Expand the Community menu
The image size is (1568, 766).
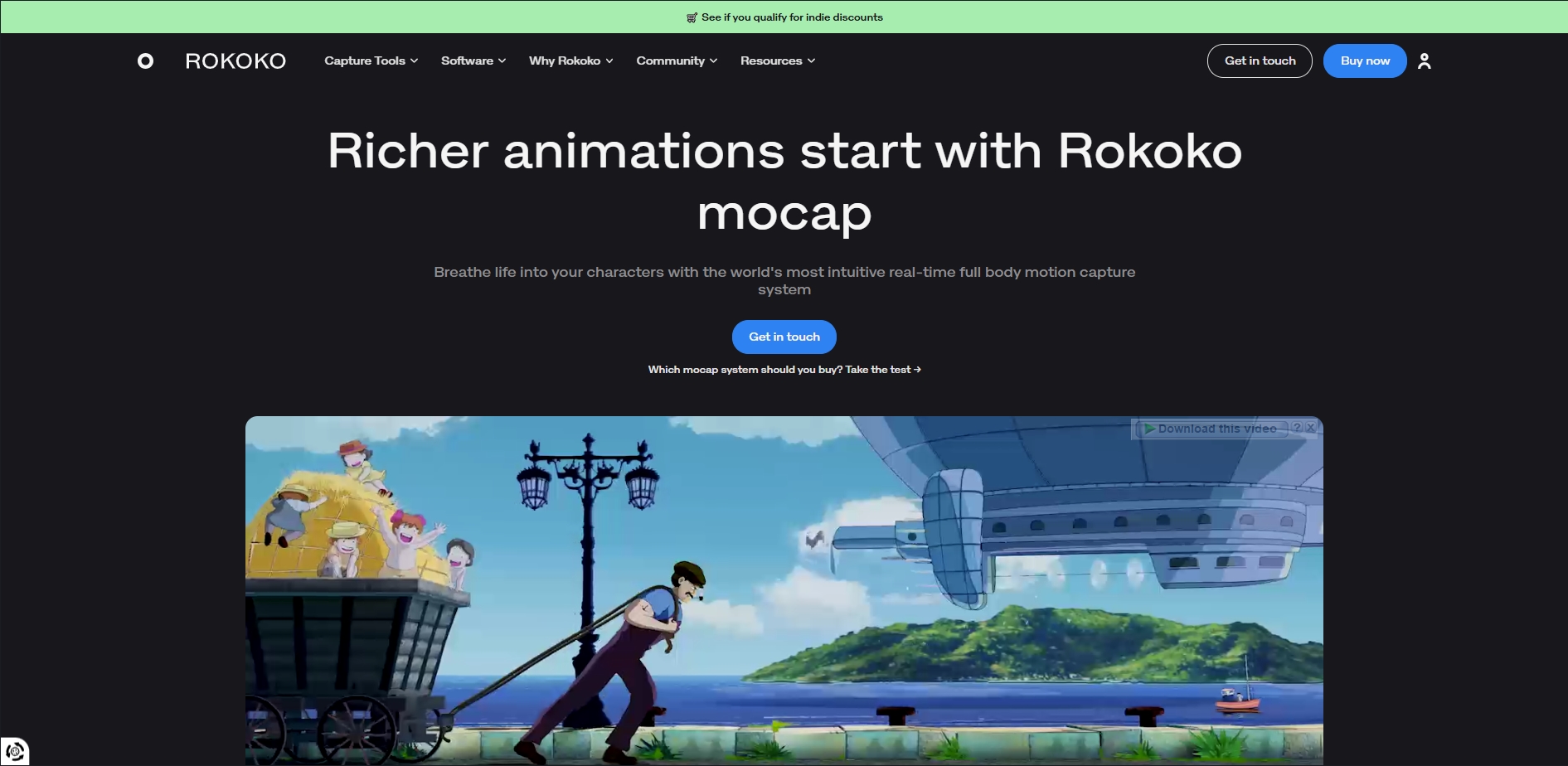point(677,61)
